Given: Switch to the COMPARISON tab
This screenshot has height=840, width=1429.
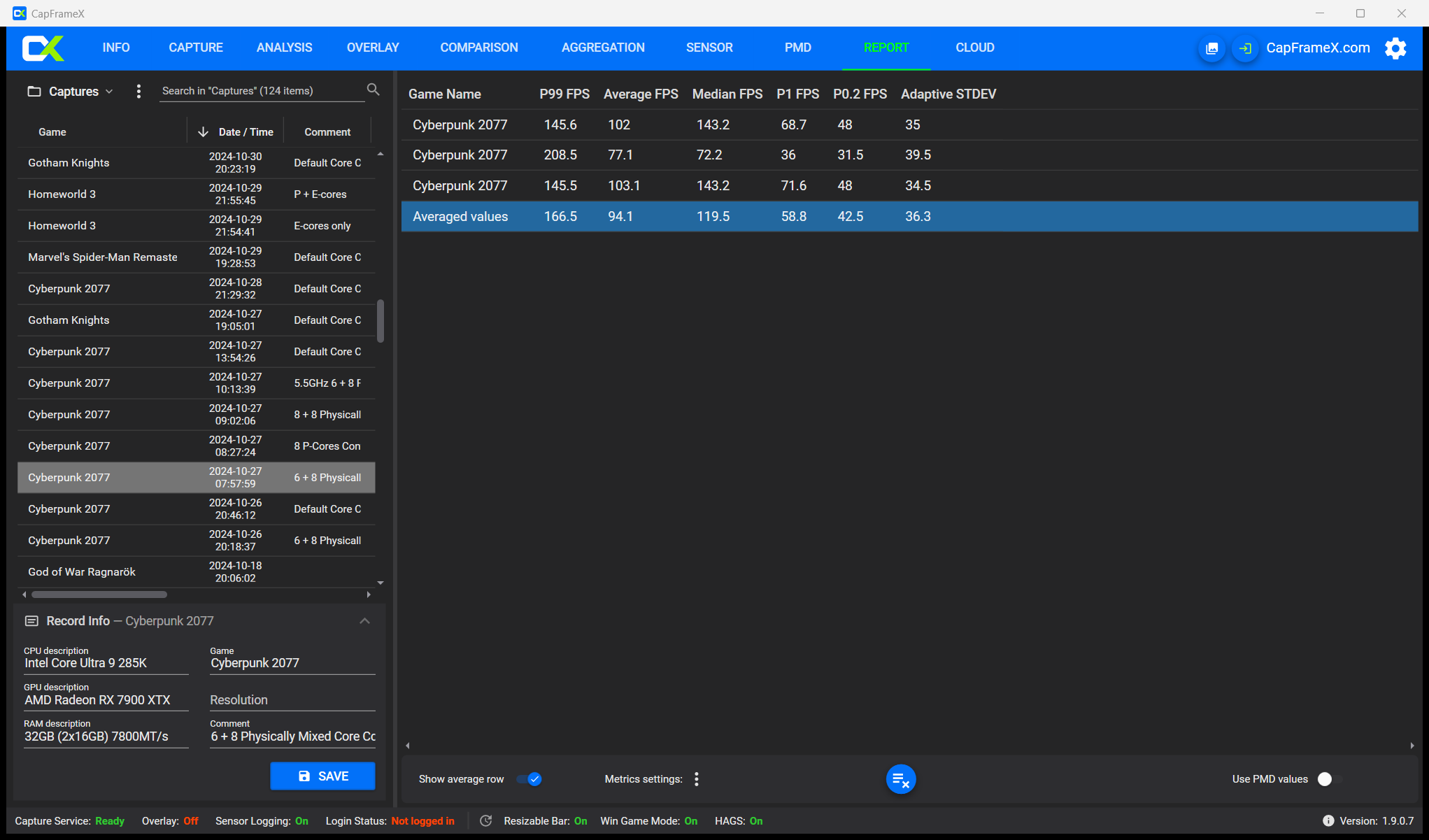Looking at the screenshot, I should click(479, 48).
